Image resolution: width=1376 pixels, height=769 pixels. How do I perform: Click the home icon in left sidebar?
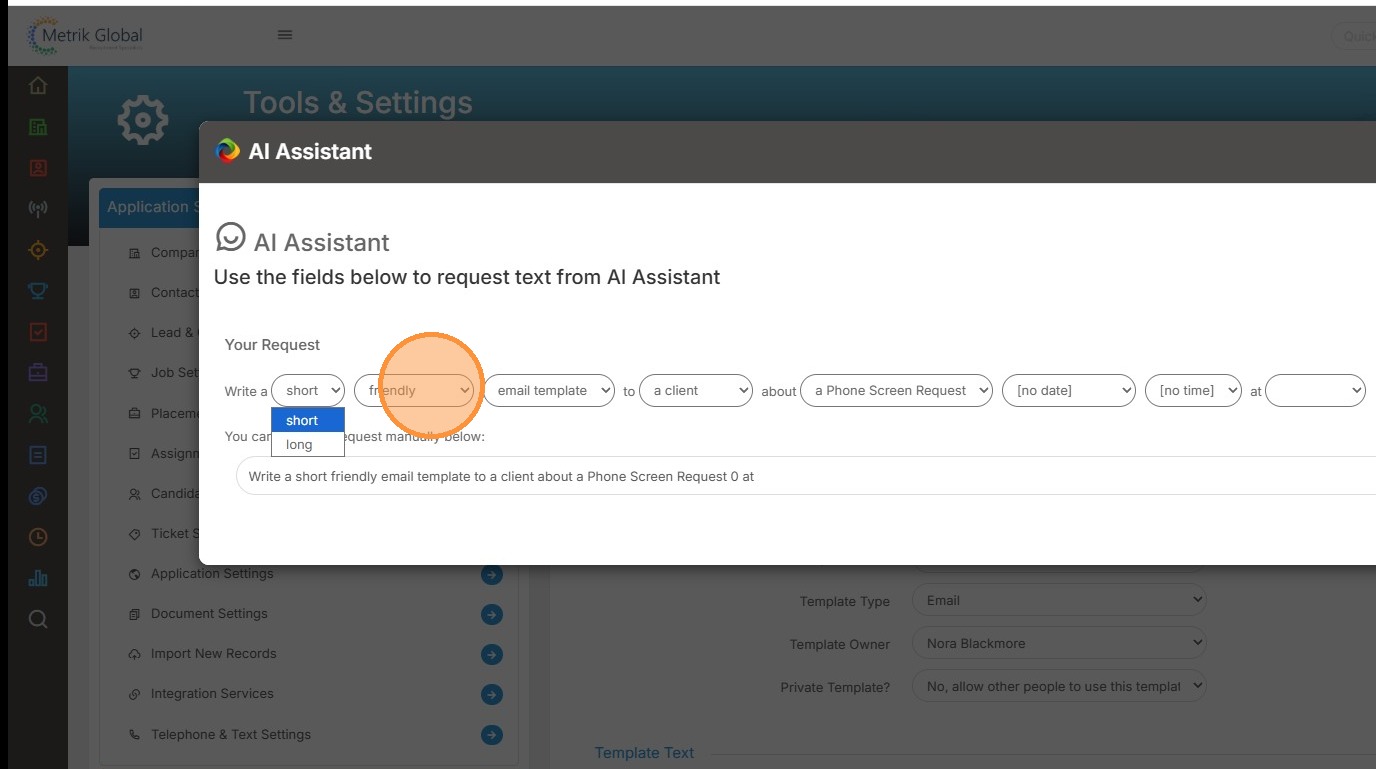coord(38,86)
